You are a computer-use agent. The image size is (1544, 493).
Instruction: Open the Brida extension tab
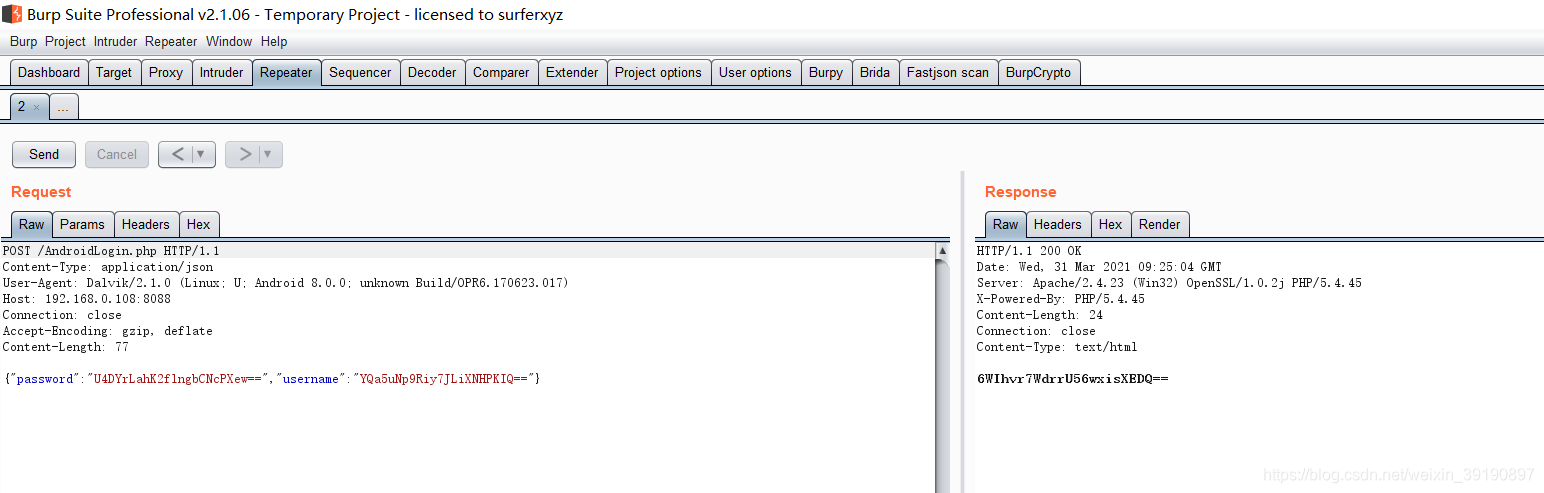point(875,72)
